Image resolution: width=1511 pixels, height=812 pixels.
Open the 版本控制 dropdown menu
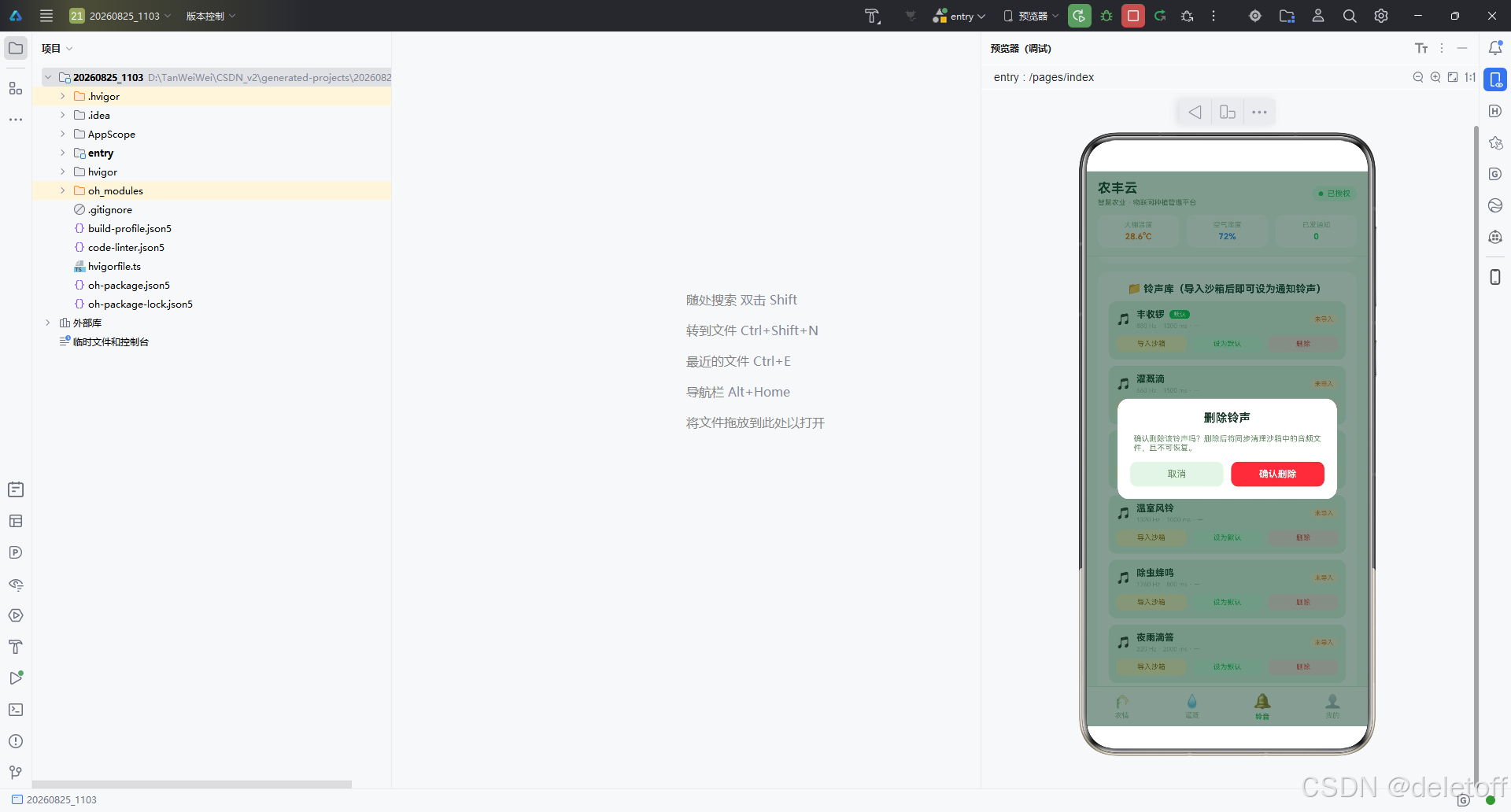(x=211, y=16)
